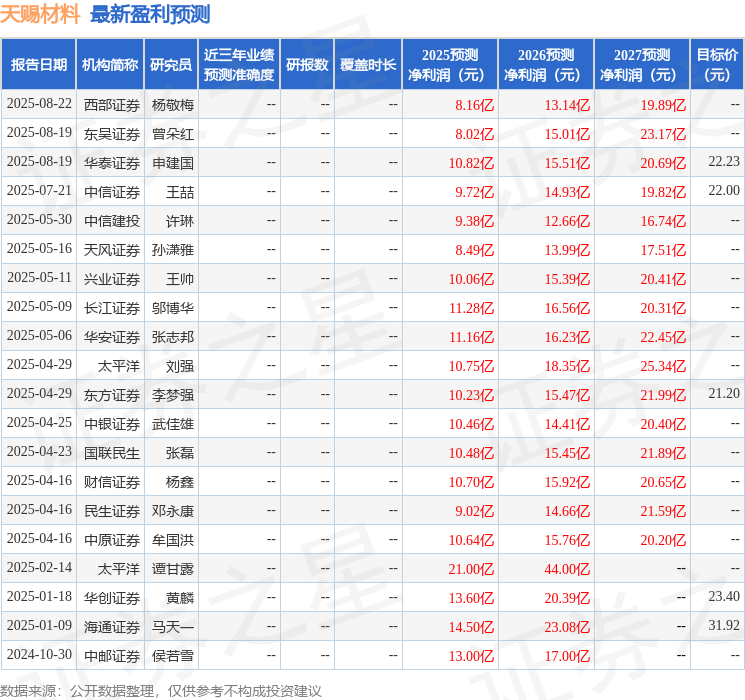Select the 2024-10-30 report date cell

[39, 656]
